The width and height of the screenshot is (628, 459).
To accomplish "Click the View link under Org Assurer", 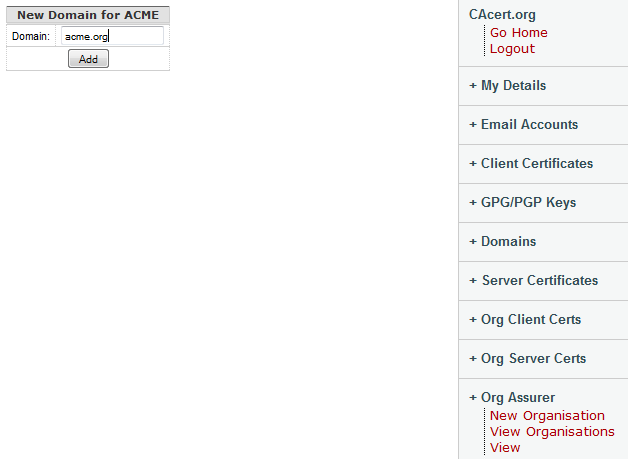I will tap(505, 448).
